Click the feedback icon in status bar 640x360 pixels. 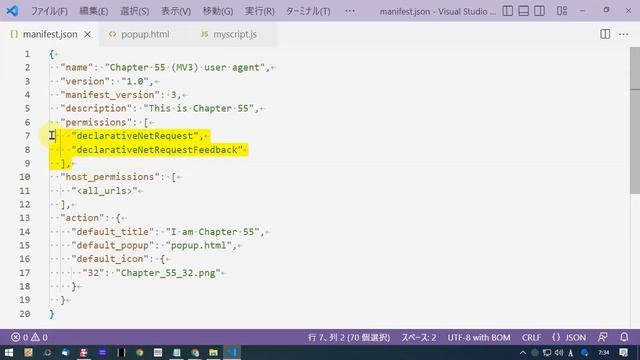pos(603,337)
